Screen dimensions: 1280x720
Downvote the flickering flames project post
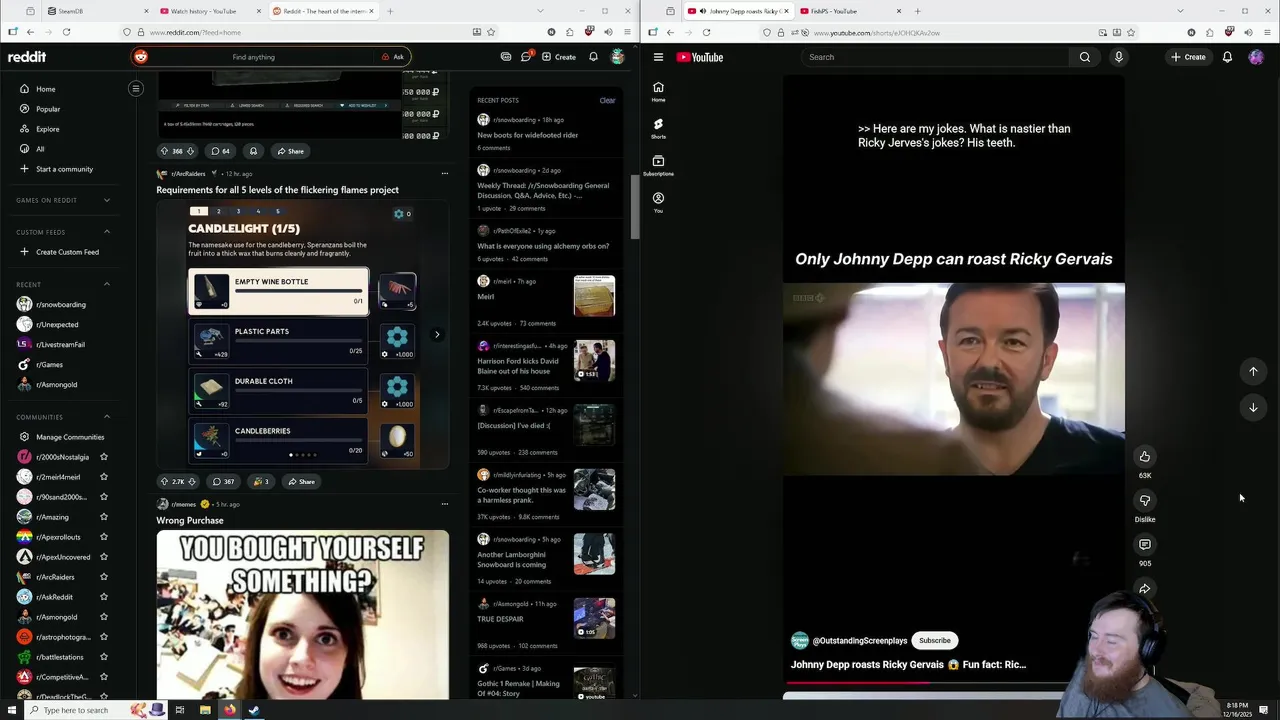pyautogui.click(x=192, y=481)
